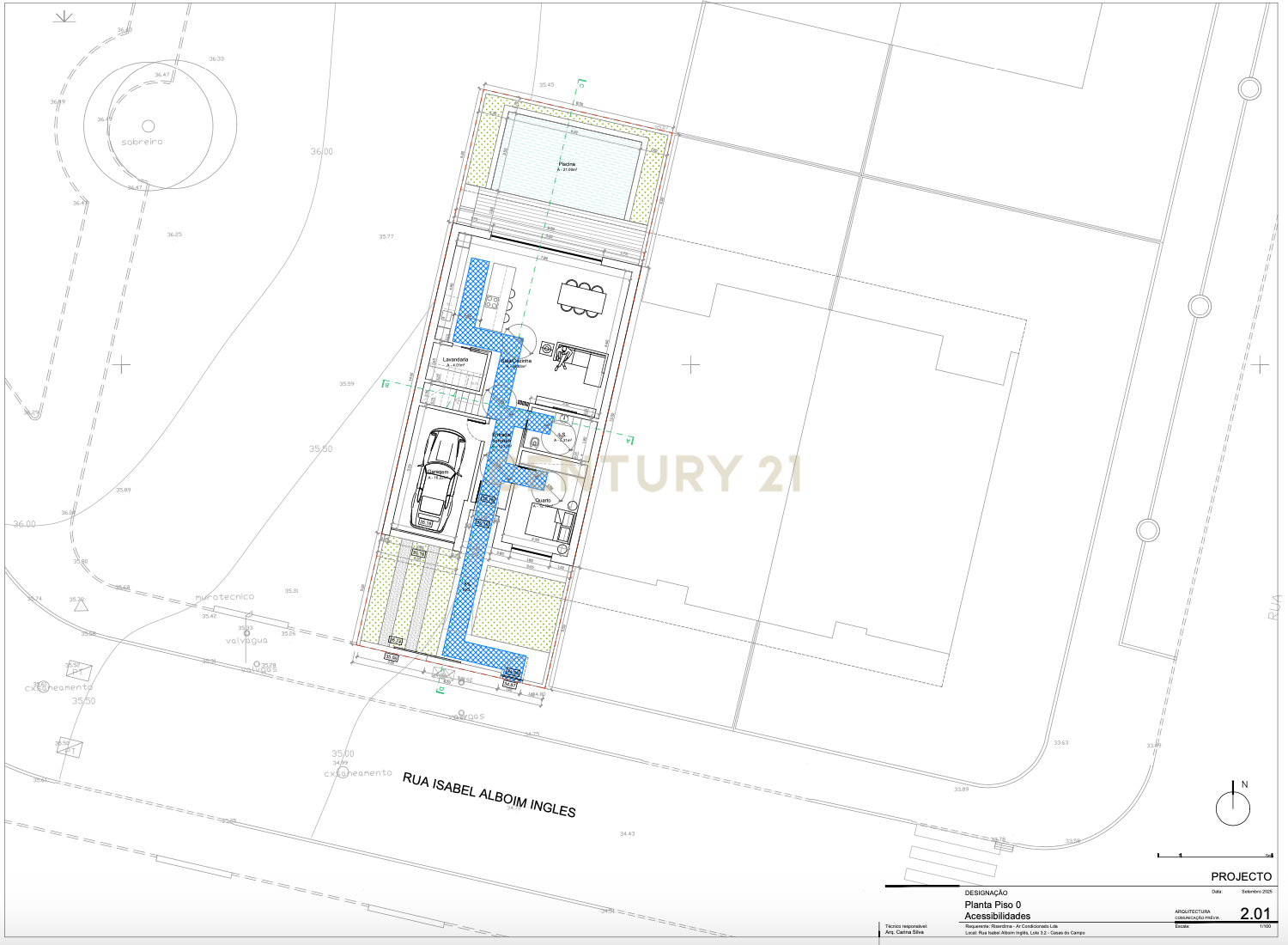Click the drawing number 2.01
Image resolution: width=1288 pixels, height=945 pixels.
click(1255, 913)
